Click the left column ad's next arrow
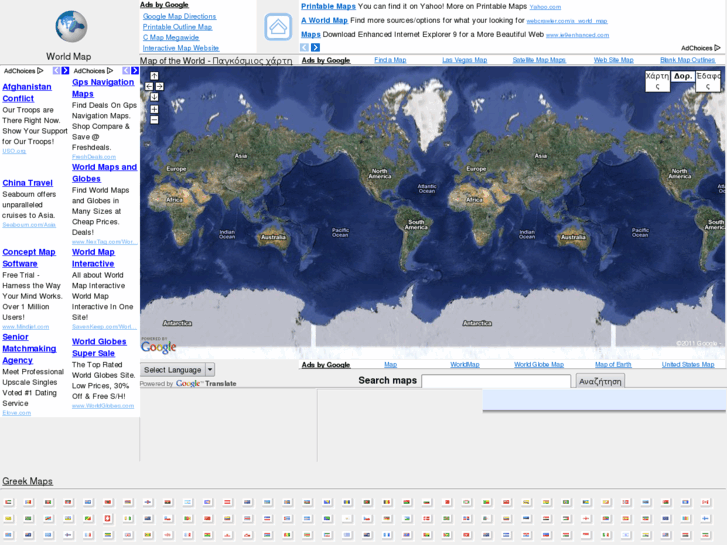The height and width of the screenshot is (545, 727). 65,71
